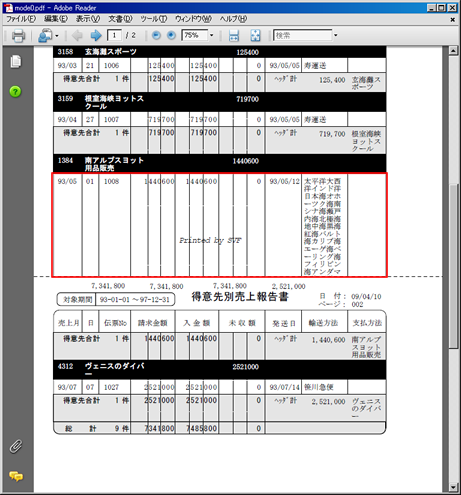Click slip number 1008
461x495 pixels.
[111, 181]
